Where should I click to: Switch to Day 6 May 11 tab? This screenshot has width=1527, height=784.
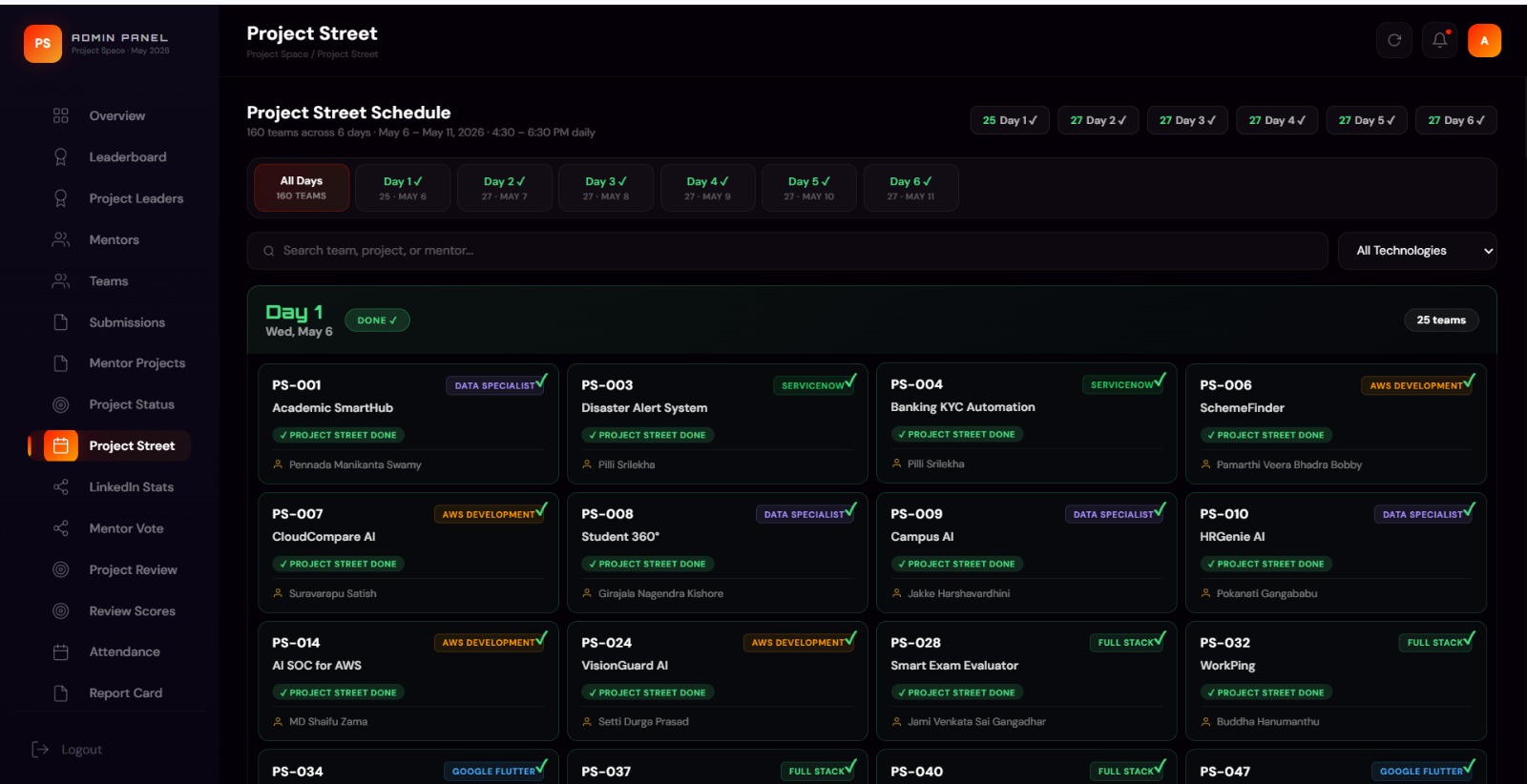pos(910,188)
